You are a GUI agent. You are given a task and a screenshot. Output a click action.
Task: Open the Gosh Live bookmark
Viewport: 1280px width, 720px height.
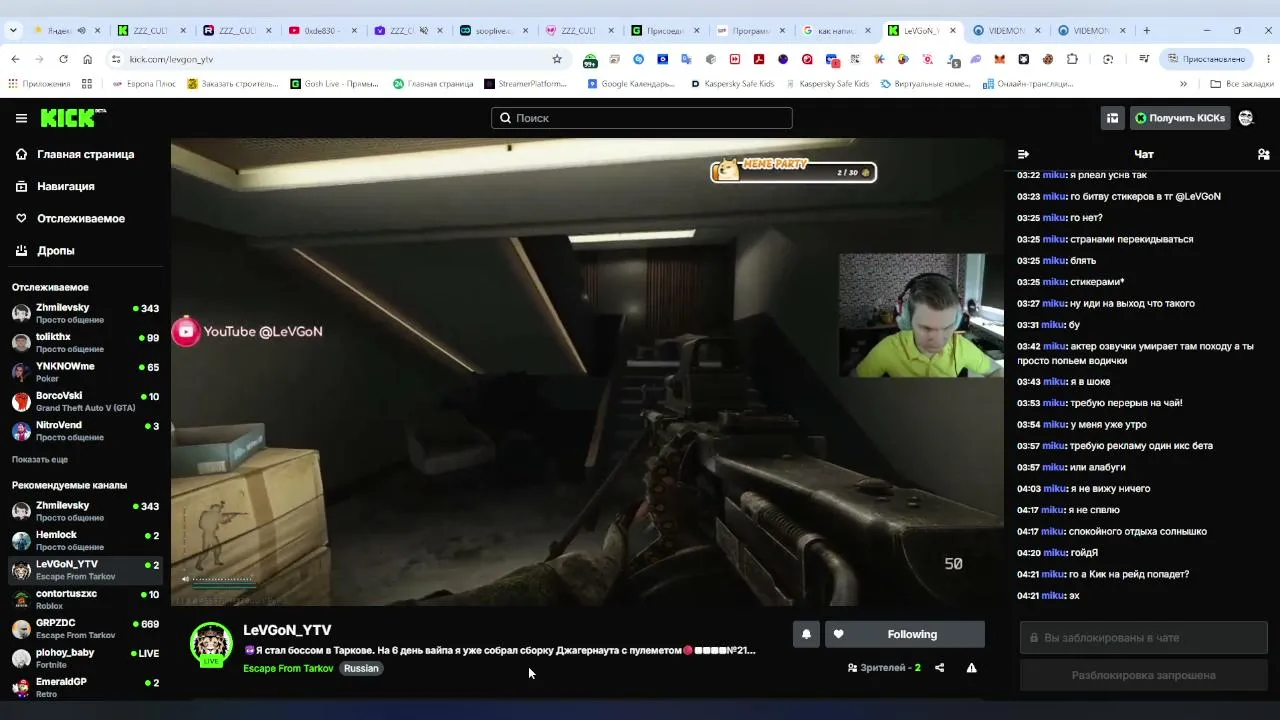tap(335, 84)
